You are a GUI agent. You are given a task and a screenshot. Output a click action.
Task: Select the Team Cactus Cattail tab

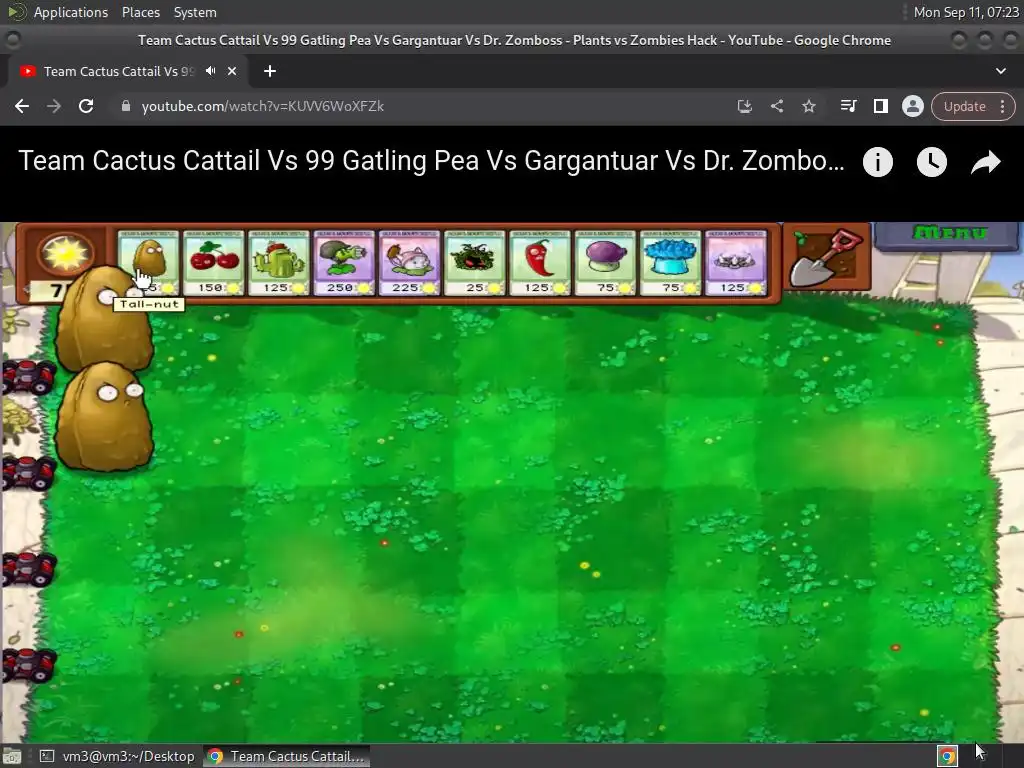click(119, 71)
